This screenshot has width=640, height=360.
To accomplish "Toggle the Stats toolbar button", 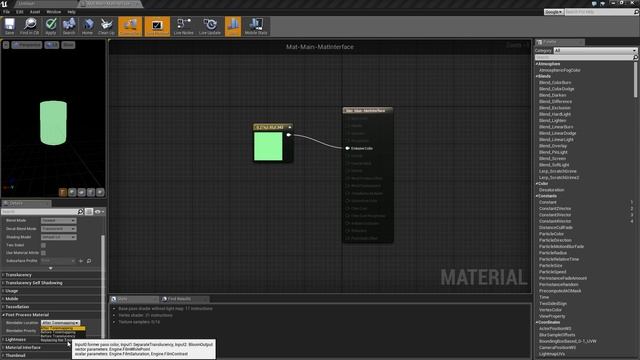I will [x=233, y=26].
